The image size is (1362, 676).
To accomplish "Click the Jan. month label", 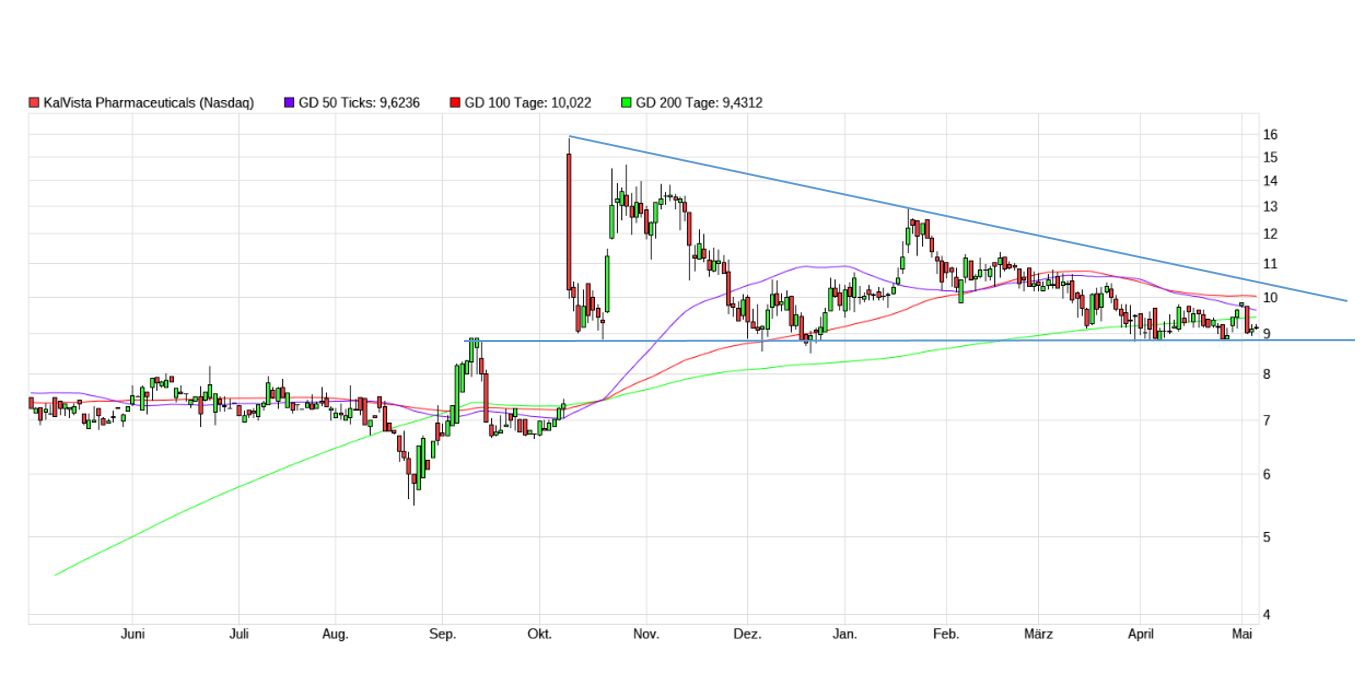I will (x=845, y=634).
